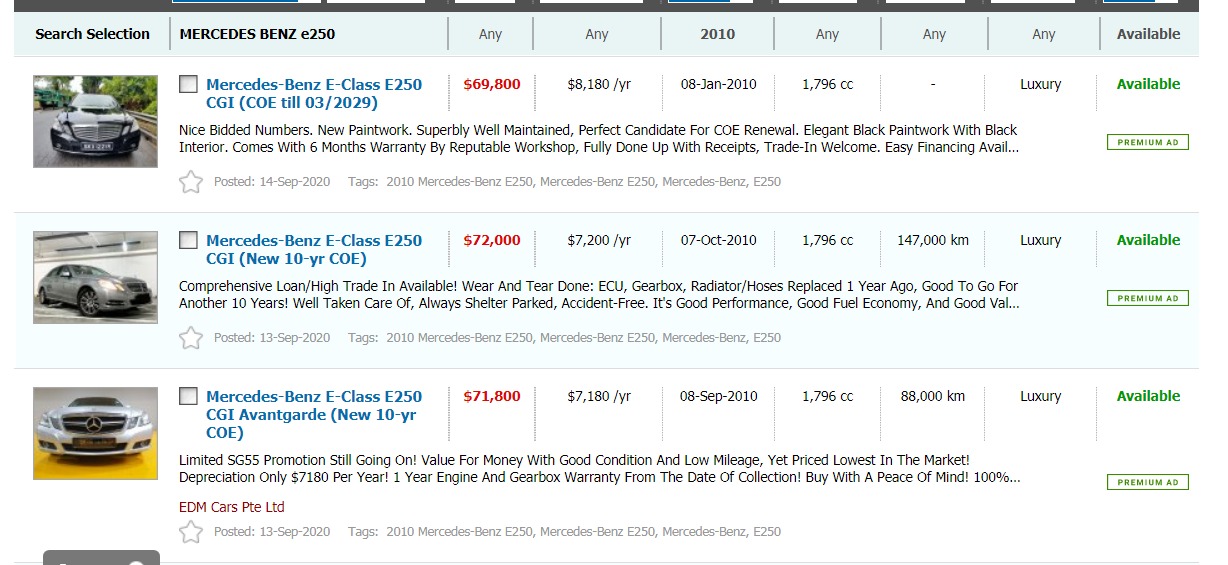1228x565 pixels.
Task: Open the E250 CGI Avantgarde listing title
Action: 313,414
